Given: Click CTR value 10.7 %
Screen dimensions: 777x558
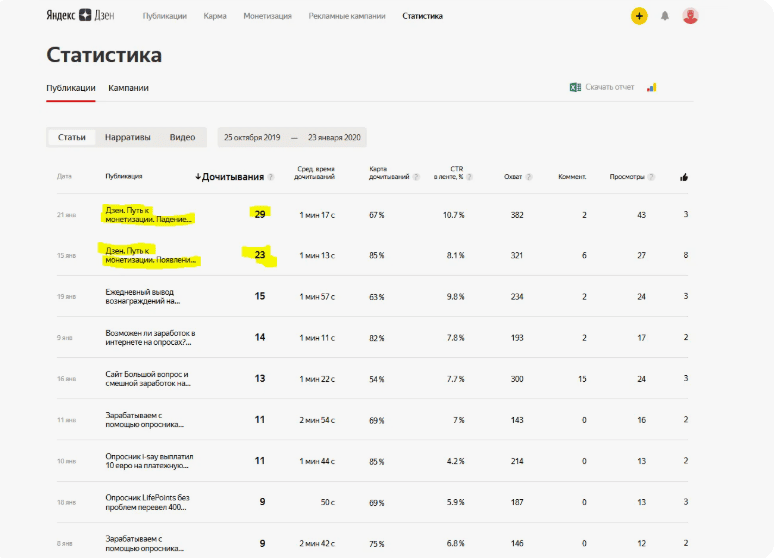Looking at the screenshot, I should (x=453, y=215).
